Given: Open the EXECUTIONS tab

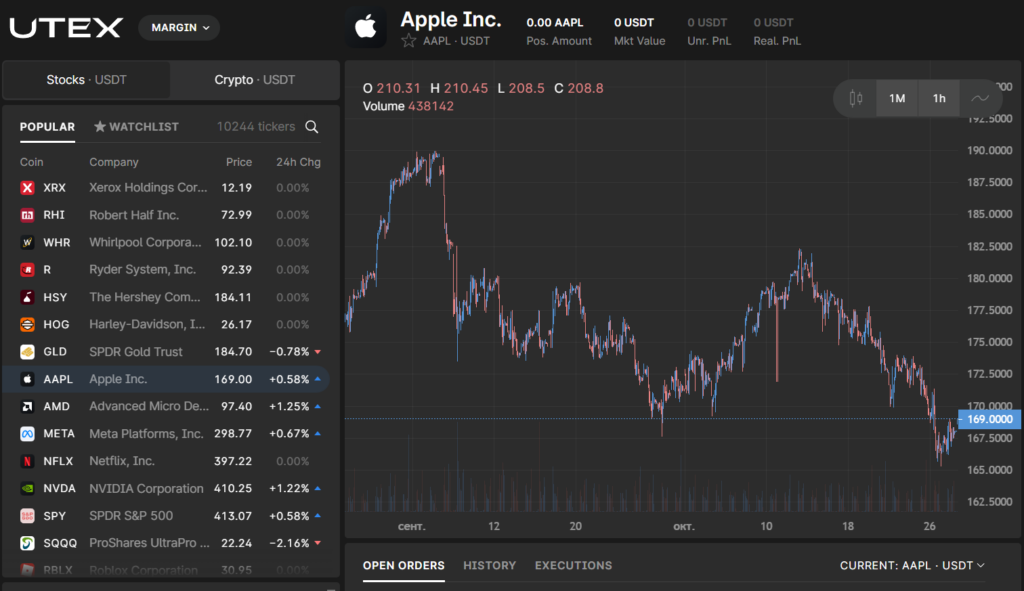Looking at the screenshot, I should tap(573, 566).
